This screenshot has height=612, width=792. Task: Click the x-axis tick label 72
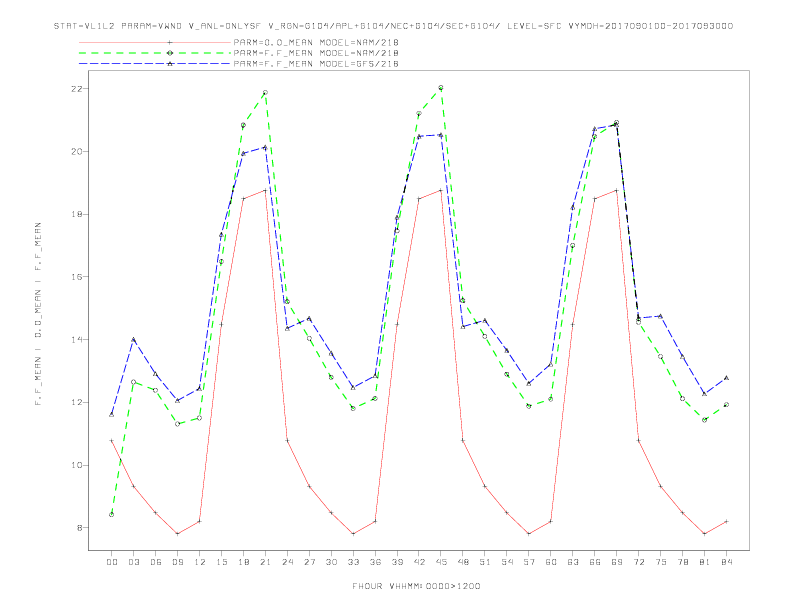point(638,562)
